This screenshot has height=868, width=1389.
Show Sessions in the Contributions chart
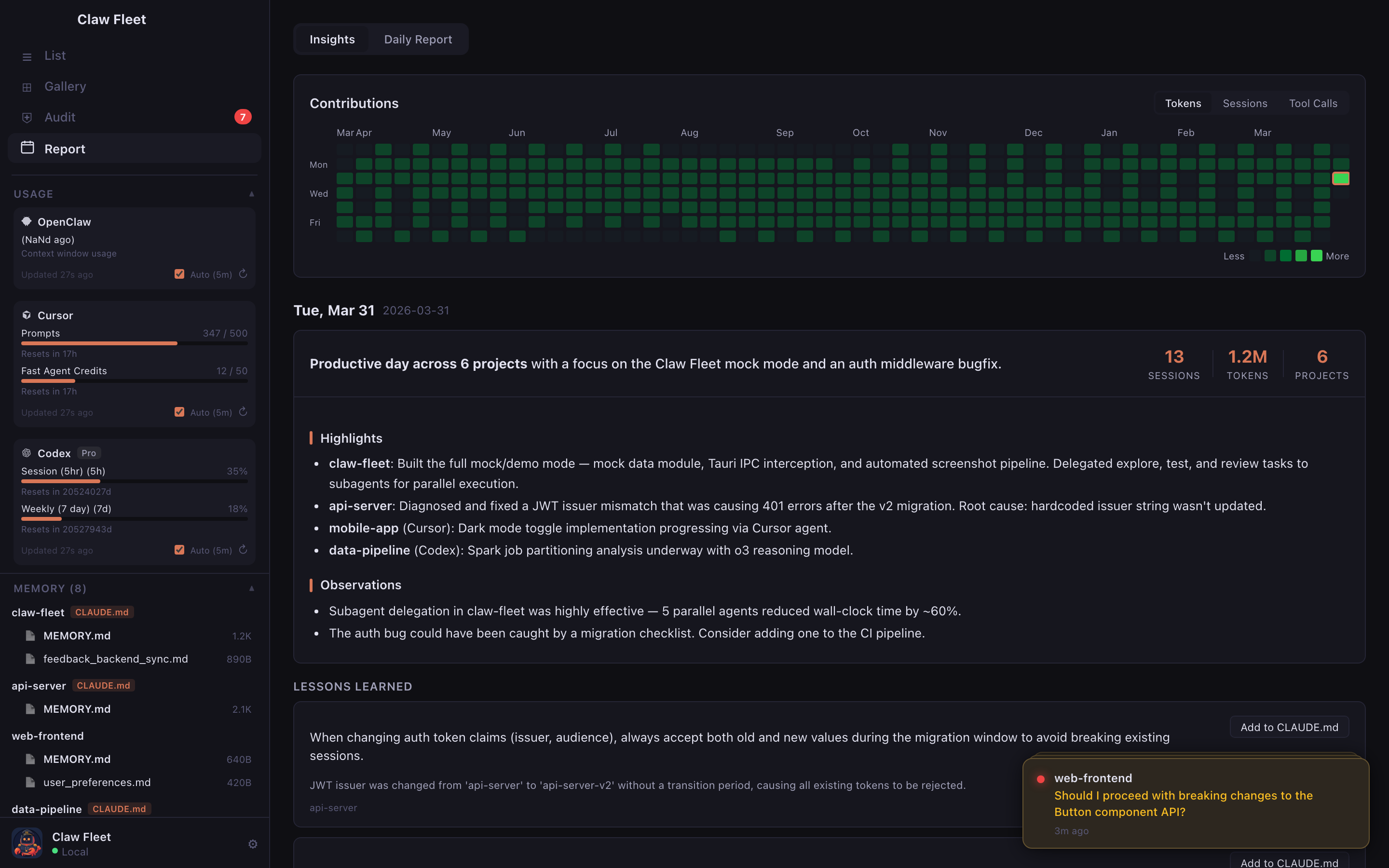[1244, 103]
